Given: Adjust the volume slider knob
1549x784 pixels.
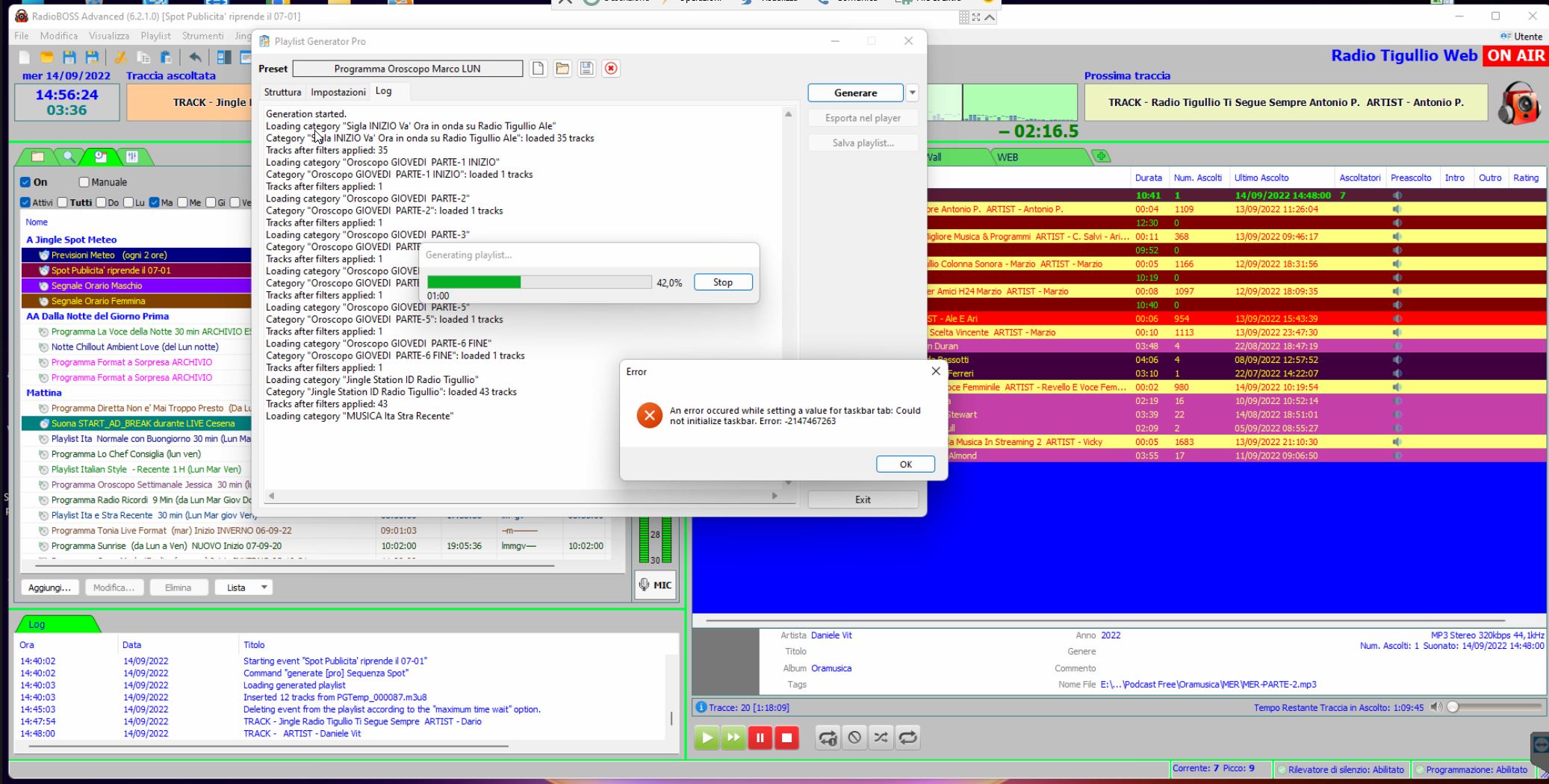Looking at the screenshot, I should 1453,707.
